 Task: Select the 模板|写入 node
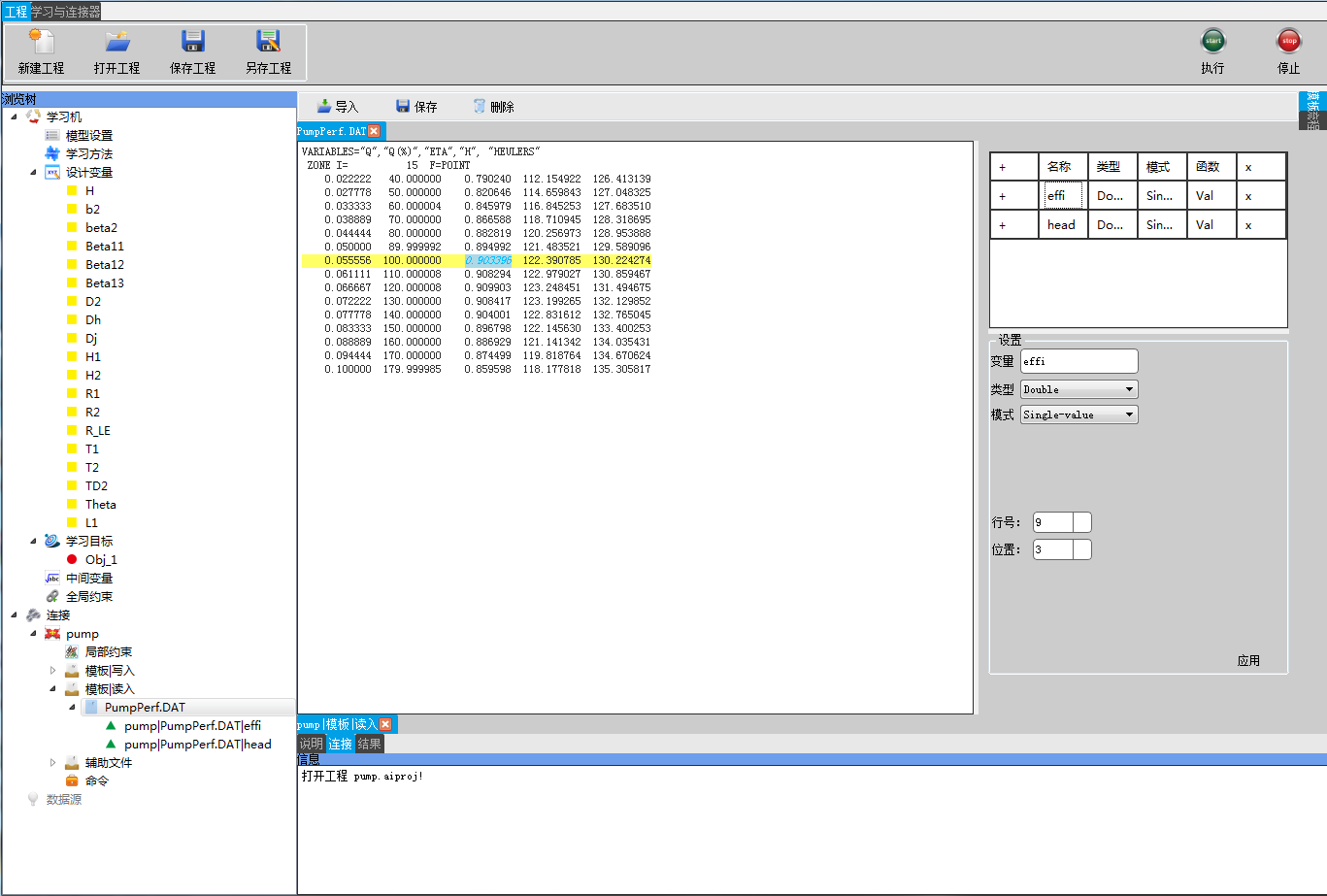[x=110, y=670]
